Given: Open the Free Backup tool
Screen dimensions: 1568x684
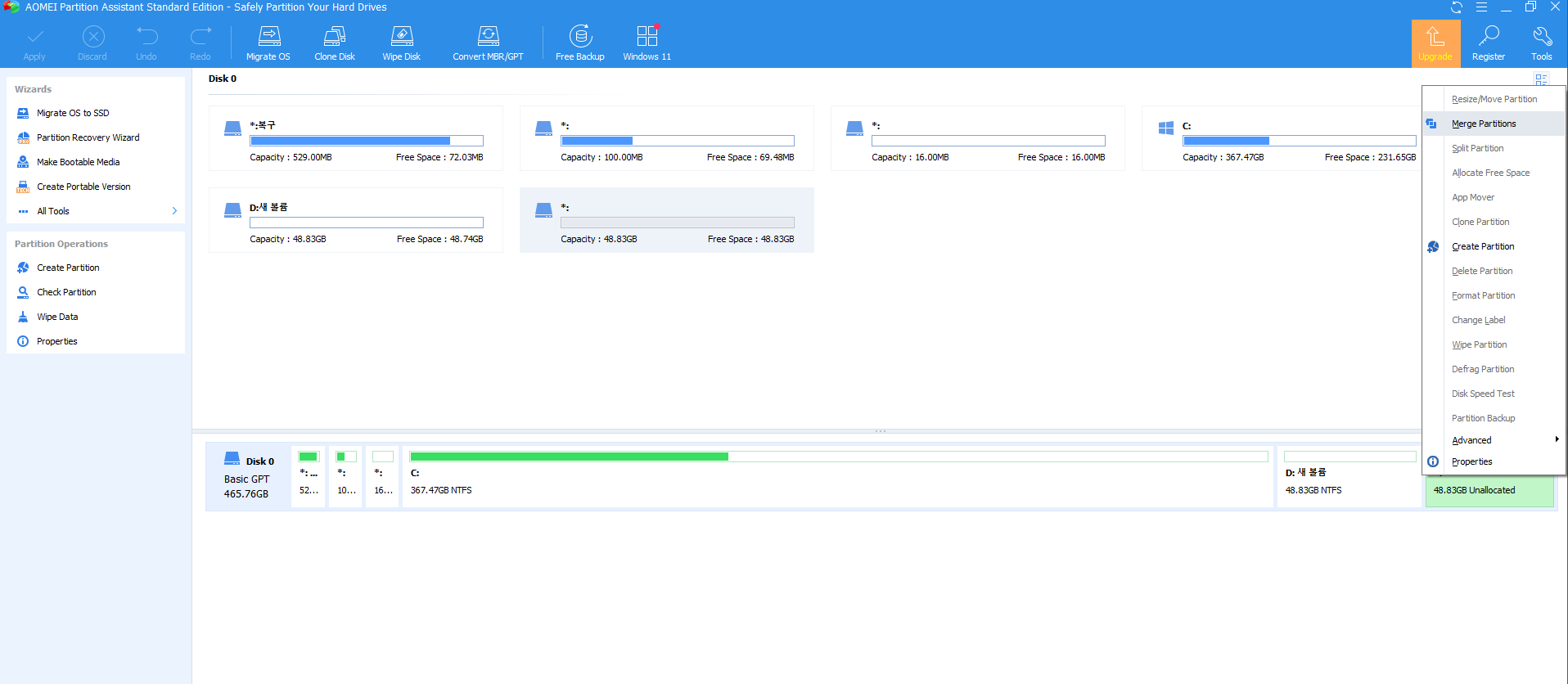Looking at the screenshot, I should pos(580,43).
